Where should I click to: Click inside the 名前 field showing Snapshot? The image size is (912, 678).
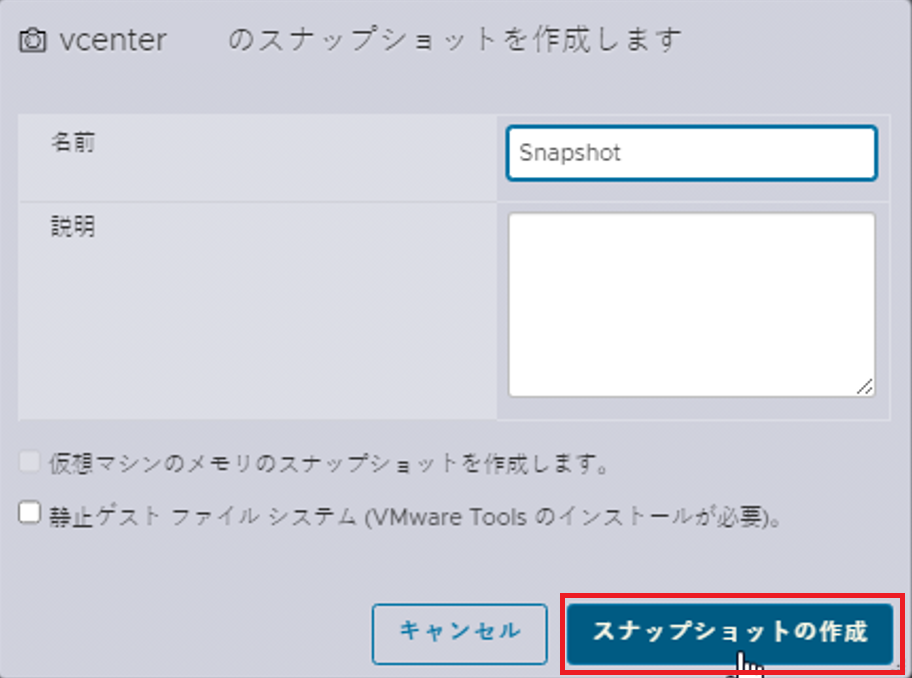[690, 153]
